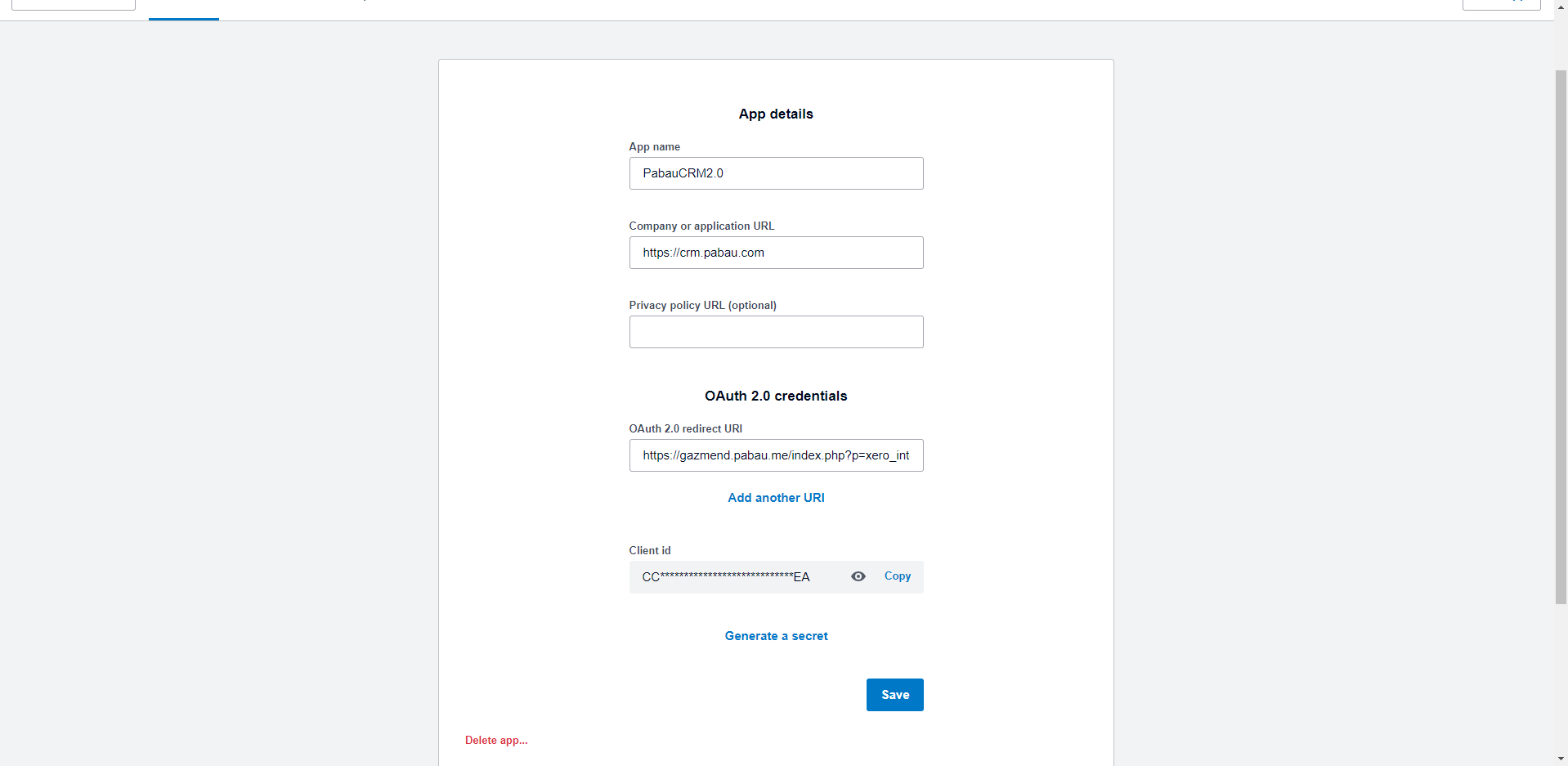Grab the vertical page scrollbar thumb
Image resolution: width=1568 pixels, height=766 pixels.
(1561, 335)
